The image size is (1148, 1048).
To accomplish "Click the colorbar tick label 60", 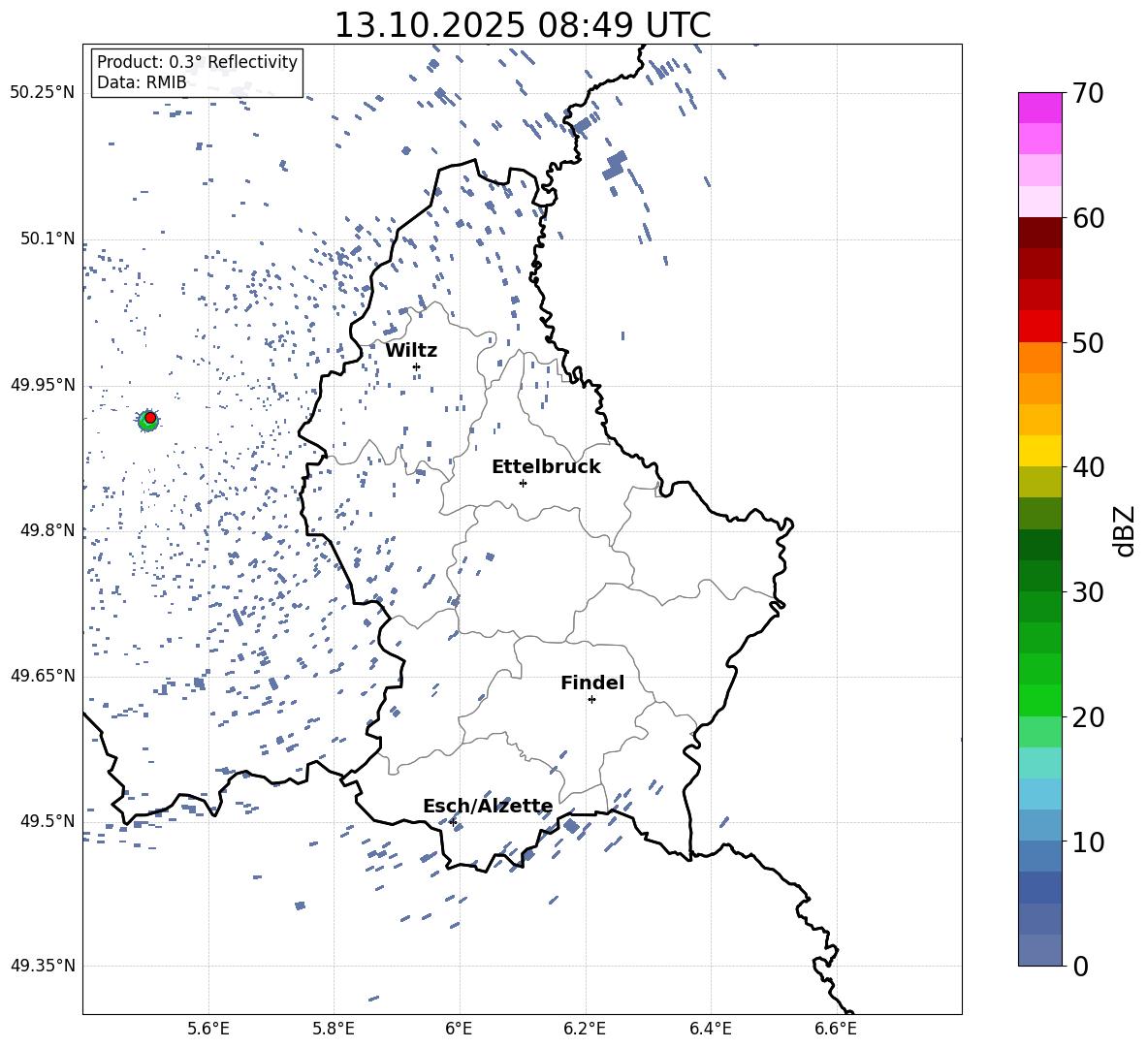I will [1088, 218].
